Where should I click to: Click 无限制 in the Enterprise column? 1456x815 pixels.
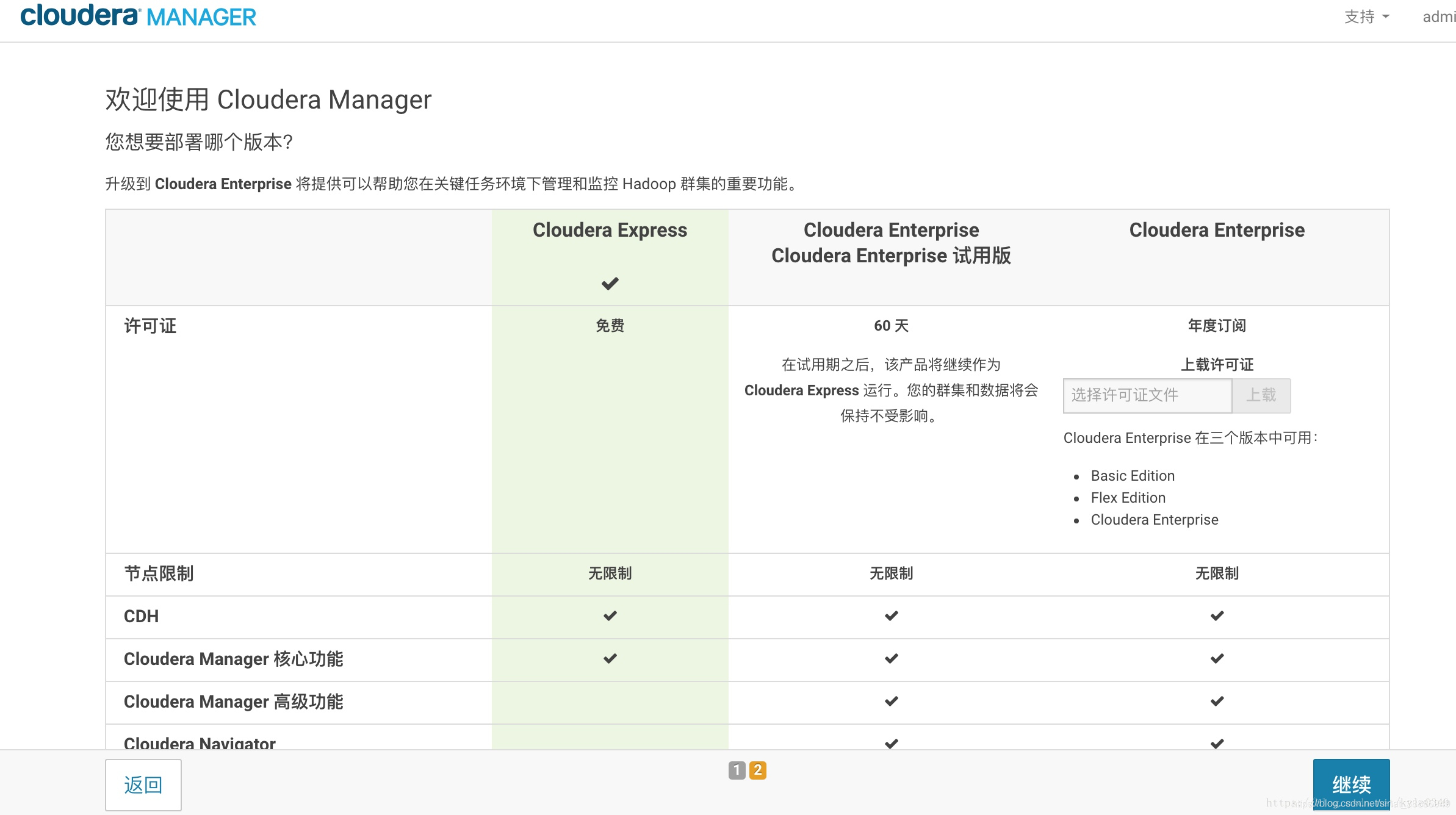point(1217,573)
